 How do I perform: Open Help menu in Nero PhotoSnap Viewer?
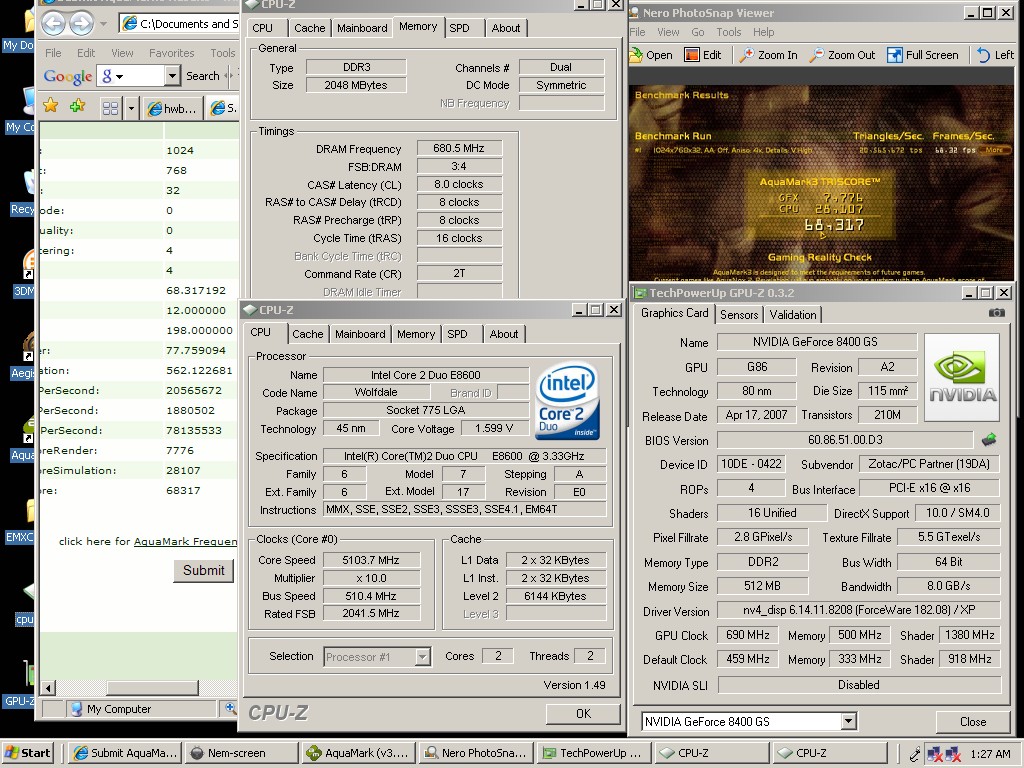tap(763, 32)
